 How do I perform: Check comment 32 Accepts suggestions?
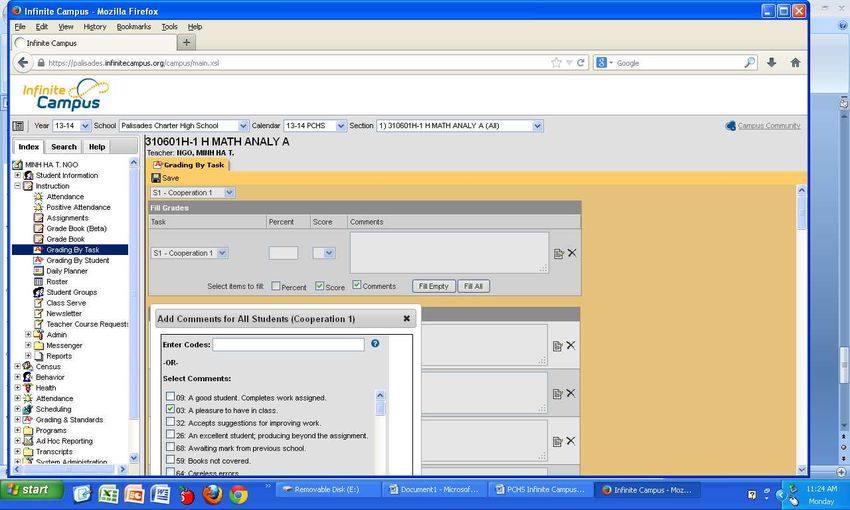pyautogui.click(x=170, y=422)
